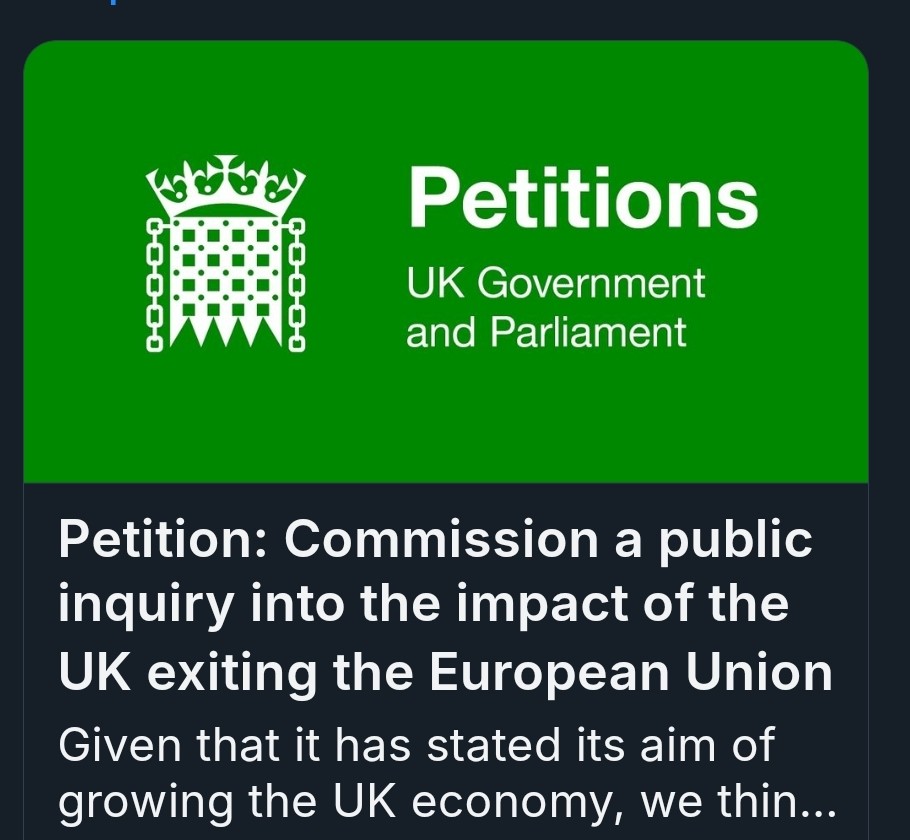
Task: Click the right chain of the portcullis
Action: (297, 285)
